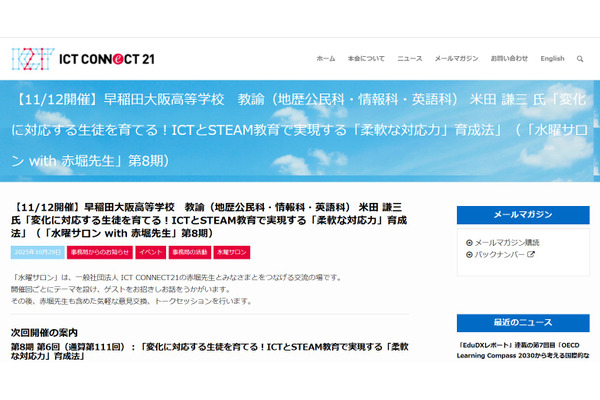Open the EduDXレポート news article link
Screen dimensions: 600x400
click(523, 350)
